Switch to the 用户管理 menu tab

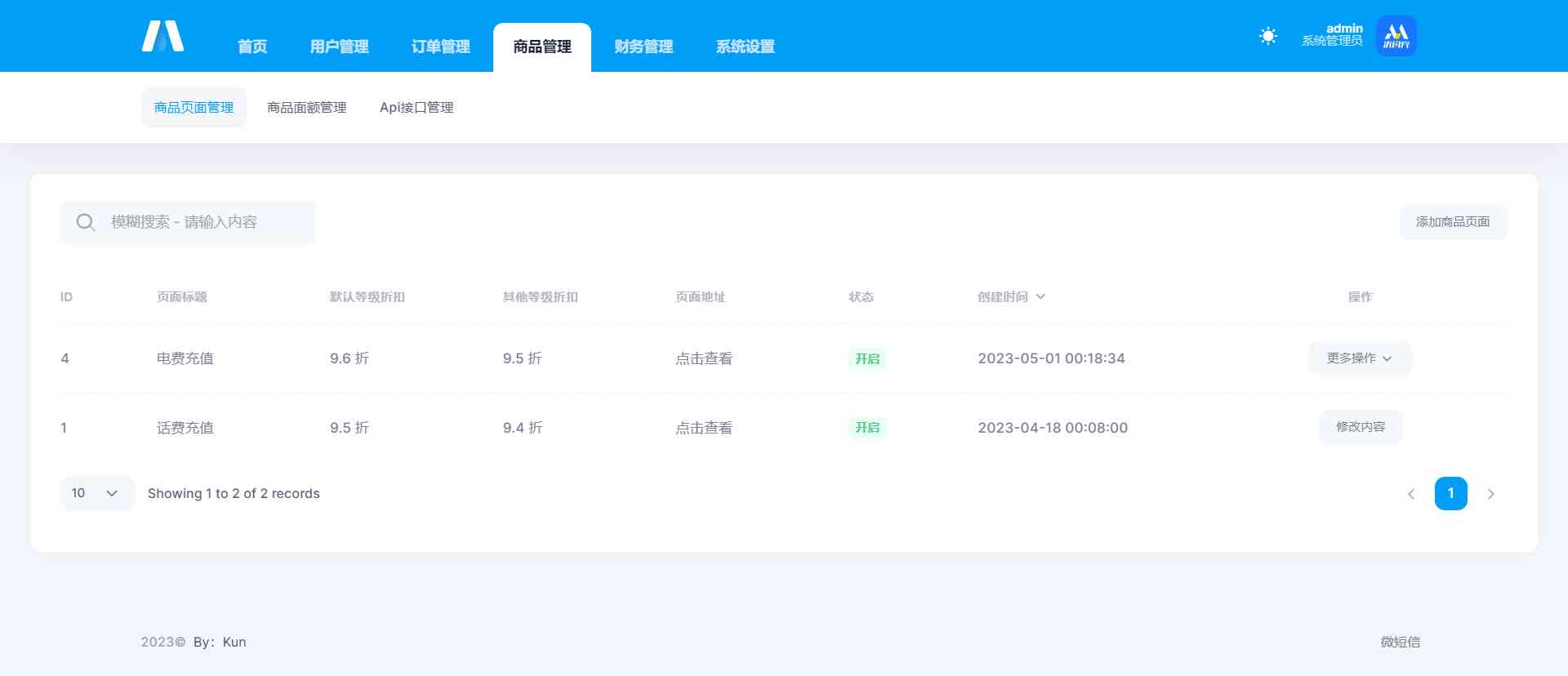pos(339,47)
